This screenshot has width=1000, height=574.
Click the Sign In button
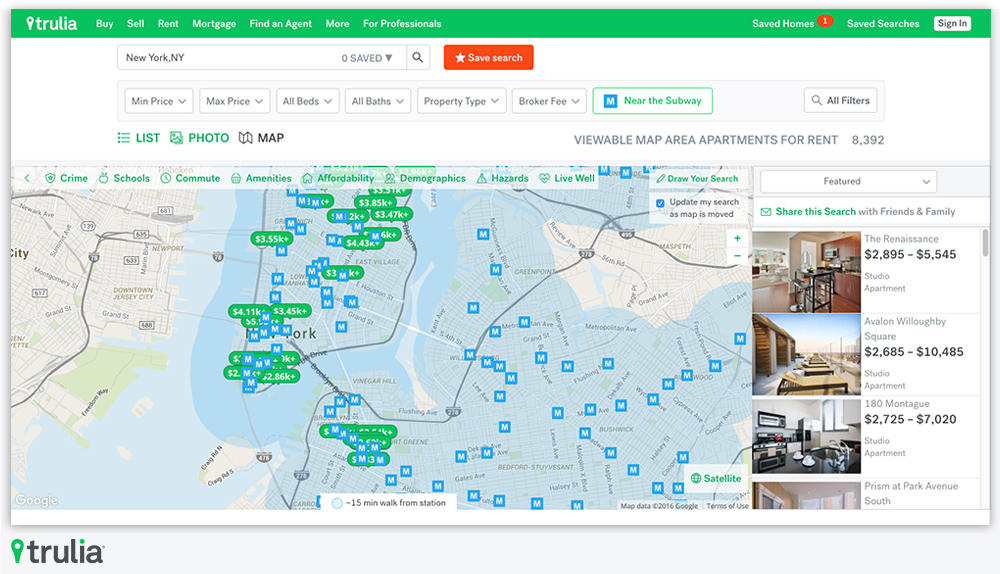[x=953, y=24]
